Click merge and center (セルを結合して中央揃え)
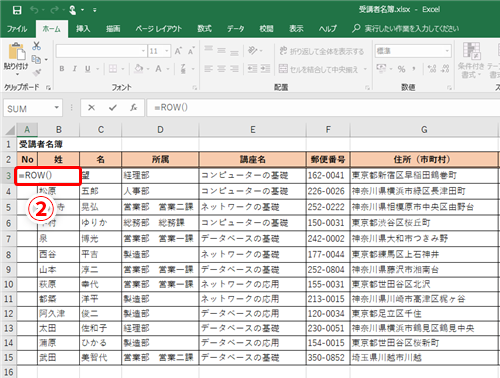The image size is (500, 378). (318, 69)
